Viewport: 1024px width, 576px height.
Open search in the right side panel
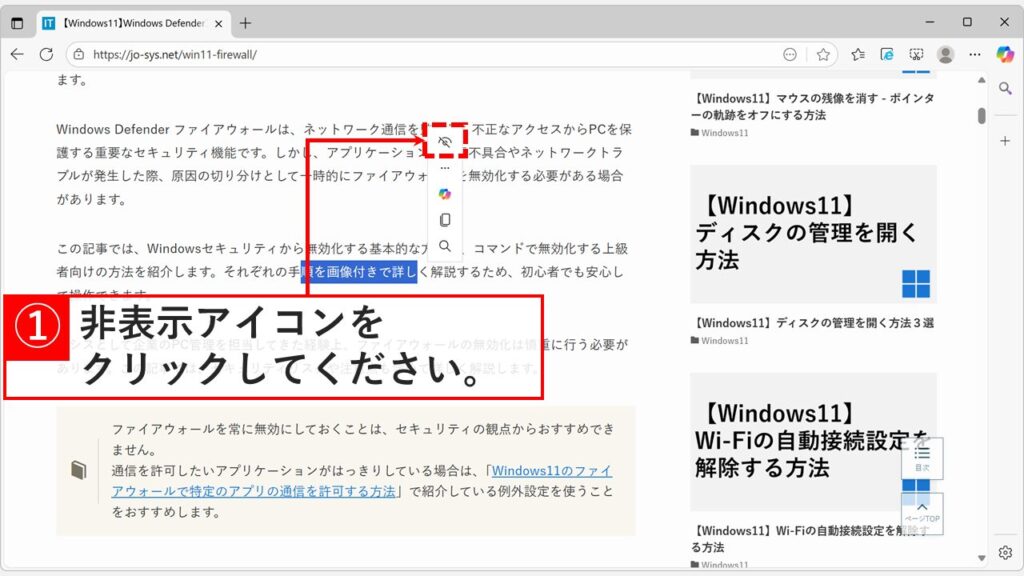click(x=1006, y=88)
